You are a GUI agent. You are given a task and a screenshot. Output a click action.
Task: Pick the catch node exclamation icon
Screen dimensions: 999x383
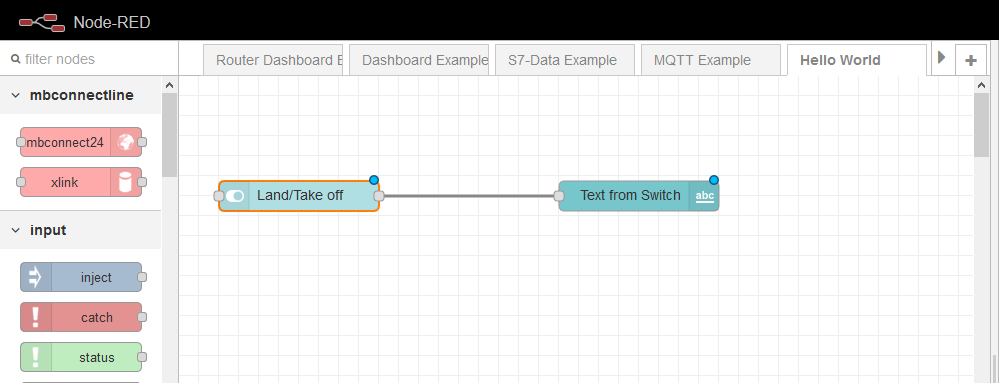click(x=36, y=317)
